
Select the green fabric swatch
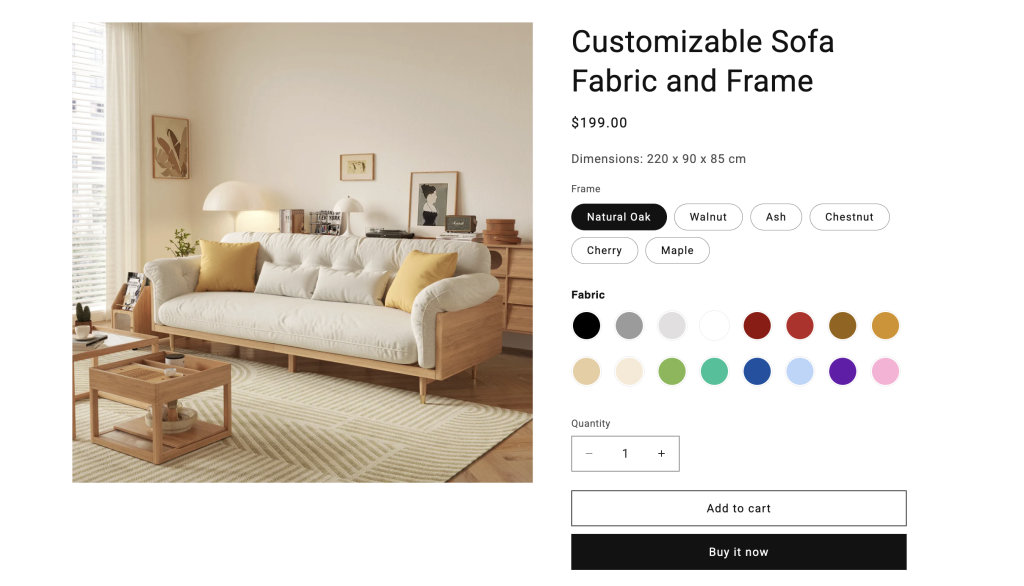pos(672,372)
